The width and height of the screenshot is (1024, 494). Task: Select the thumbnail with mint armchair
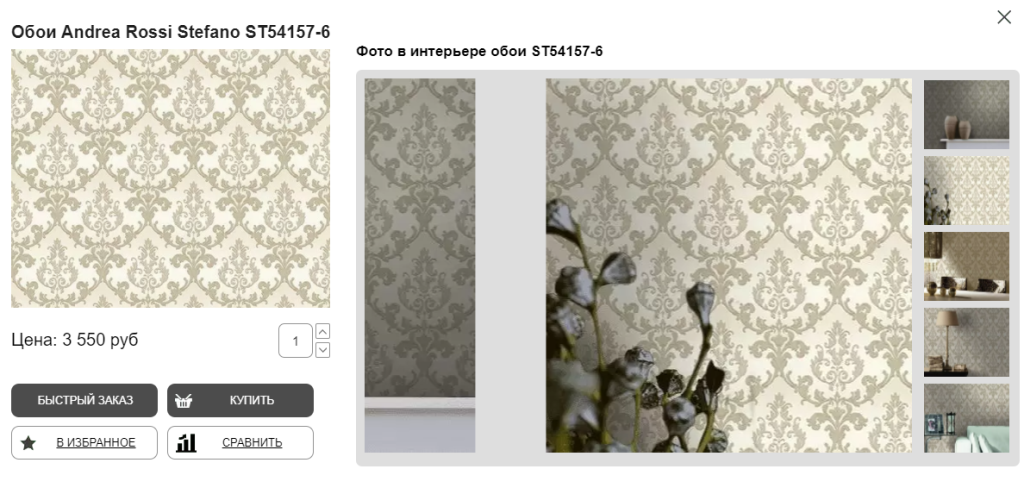[x=966, y=418]
